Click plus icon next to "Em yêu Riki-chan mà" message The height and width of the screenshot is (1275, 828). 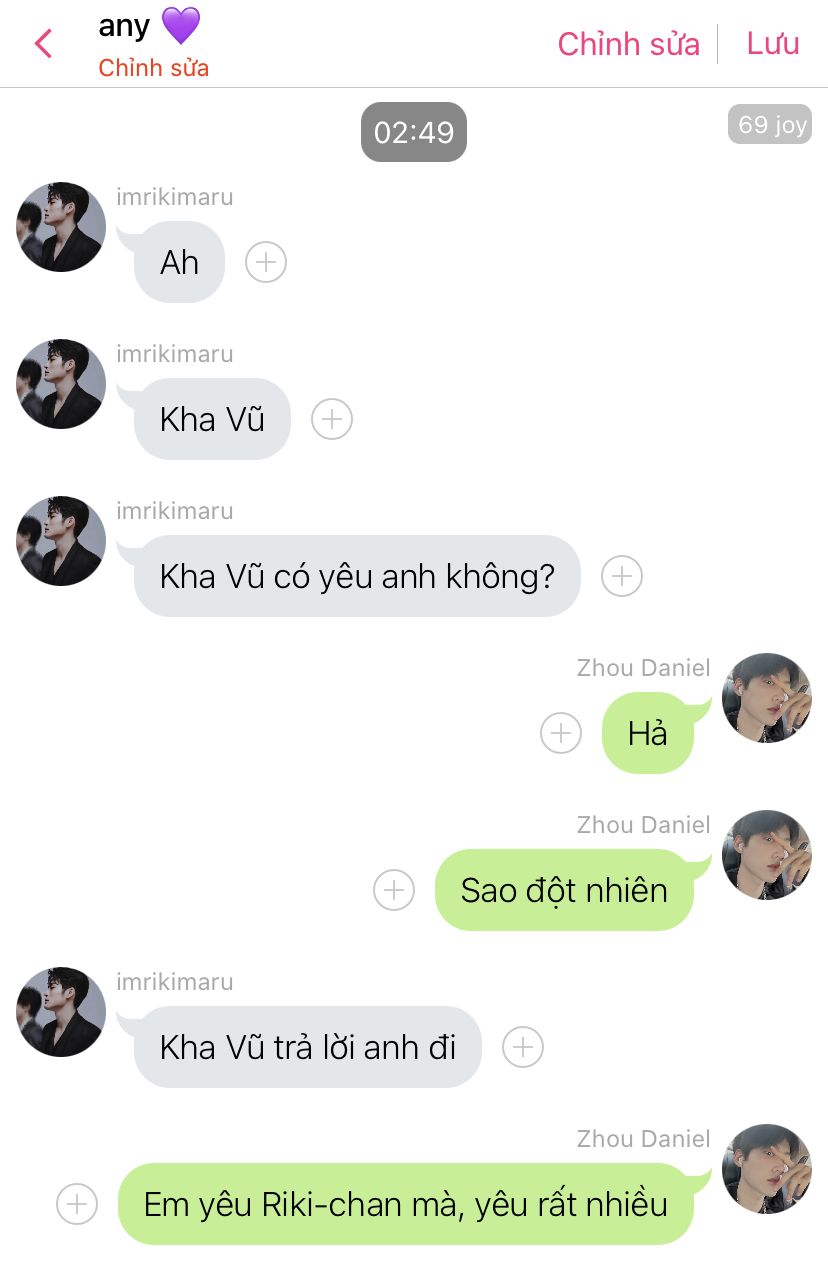[77, 1204]
